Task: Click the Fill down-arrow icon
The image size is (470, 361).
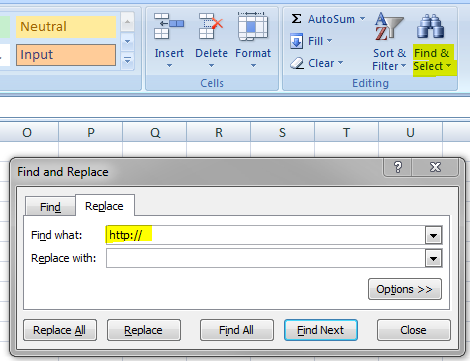Action: pyautogui.click(x=296, y=41)
